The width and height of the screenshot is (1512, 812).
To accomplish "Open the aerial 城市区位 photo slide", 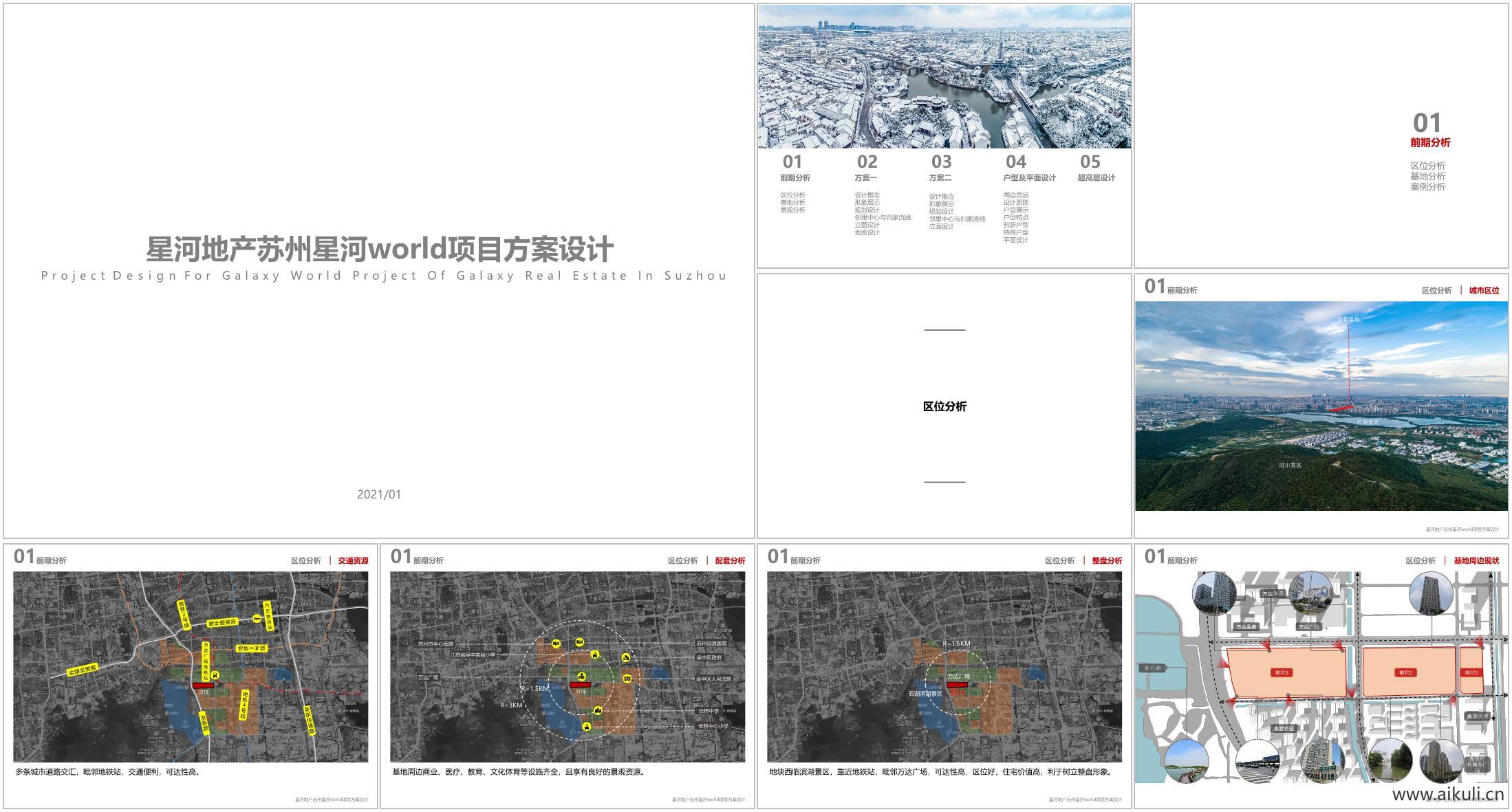I will pos(1321,406).
